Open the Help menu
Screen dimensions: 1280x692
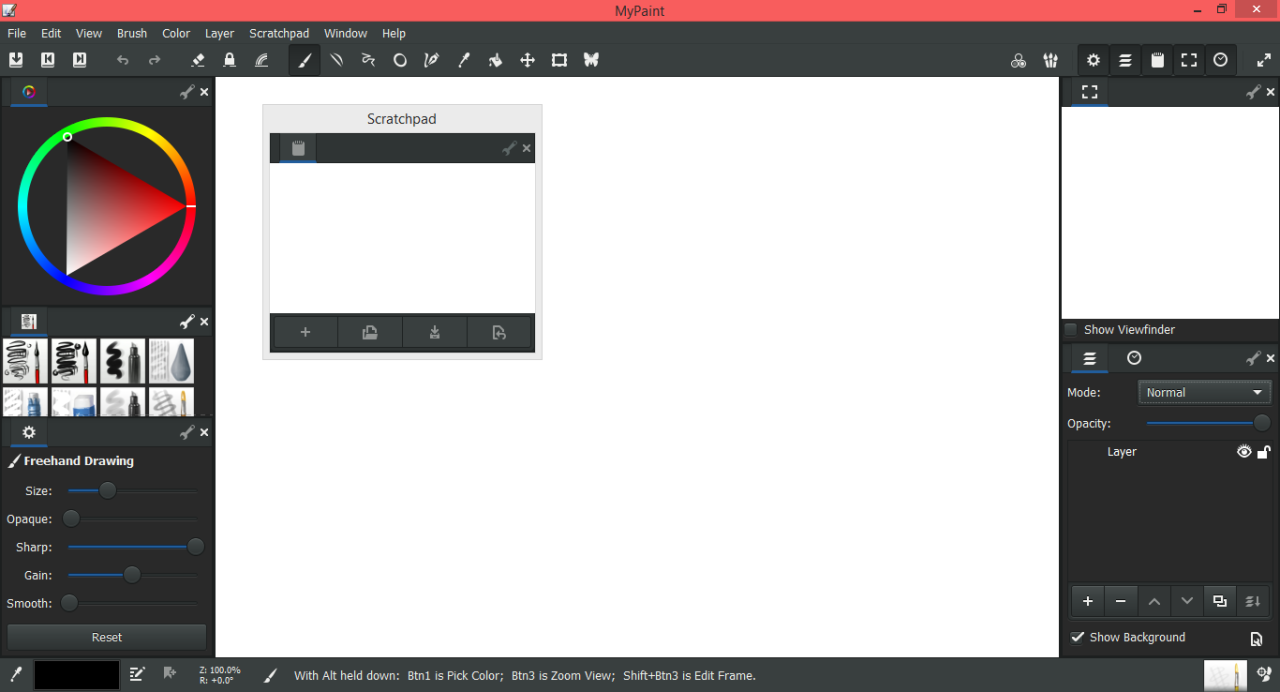394,33
